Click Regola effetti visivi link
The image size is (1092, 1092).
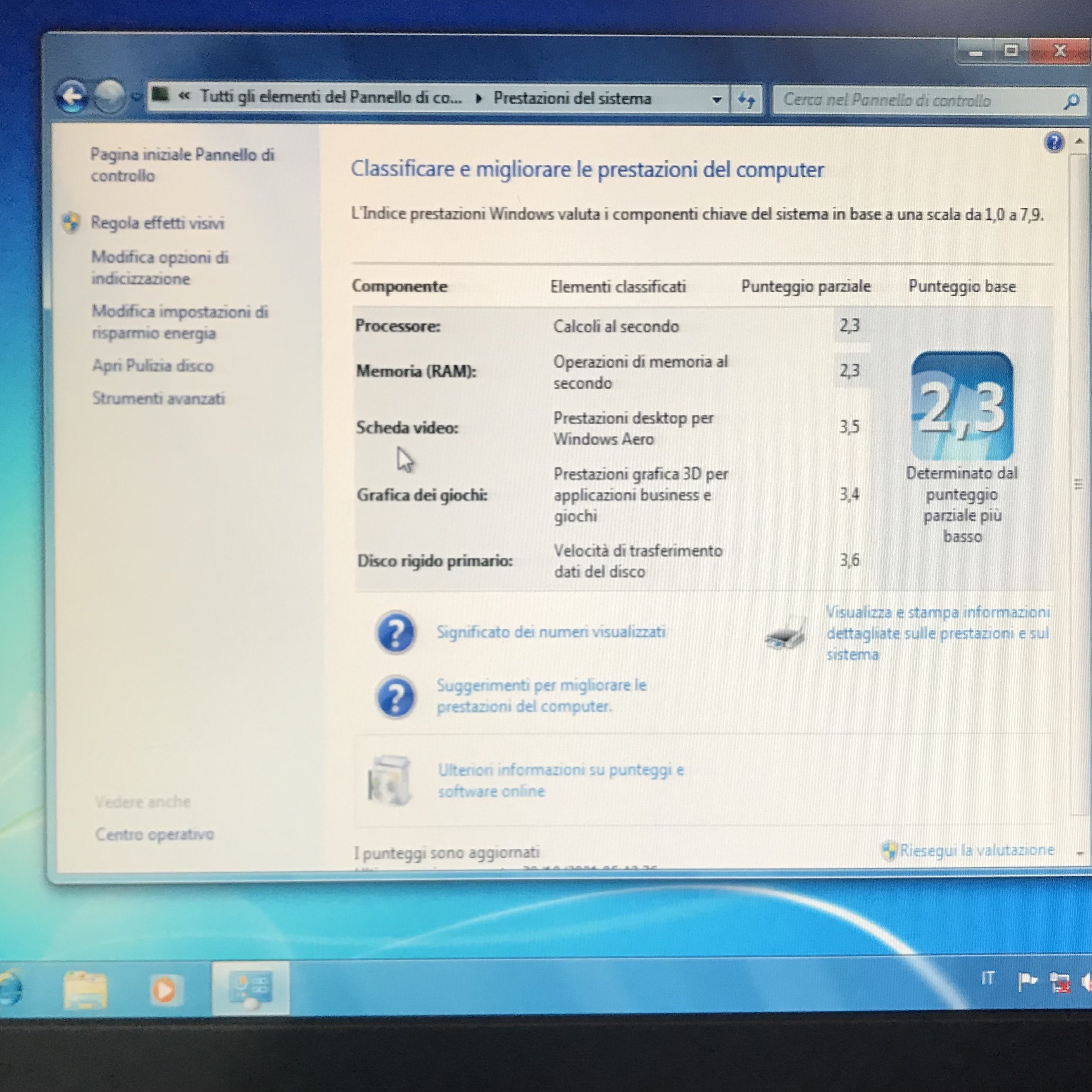[x=157, y=223]
